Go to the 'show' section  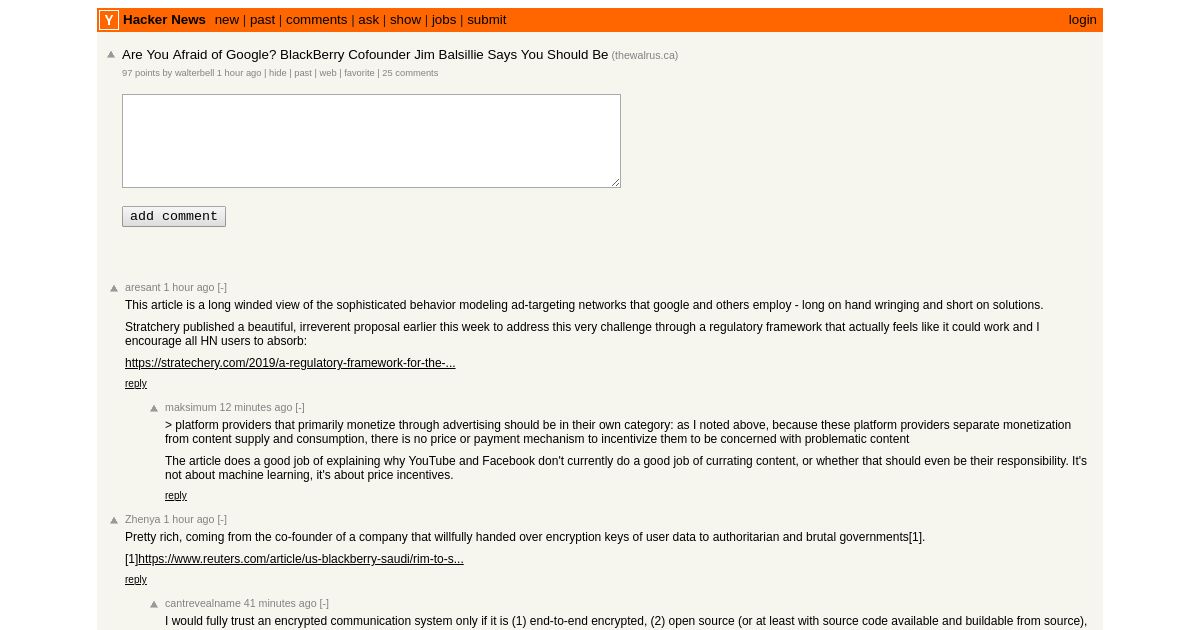405,20
